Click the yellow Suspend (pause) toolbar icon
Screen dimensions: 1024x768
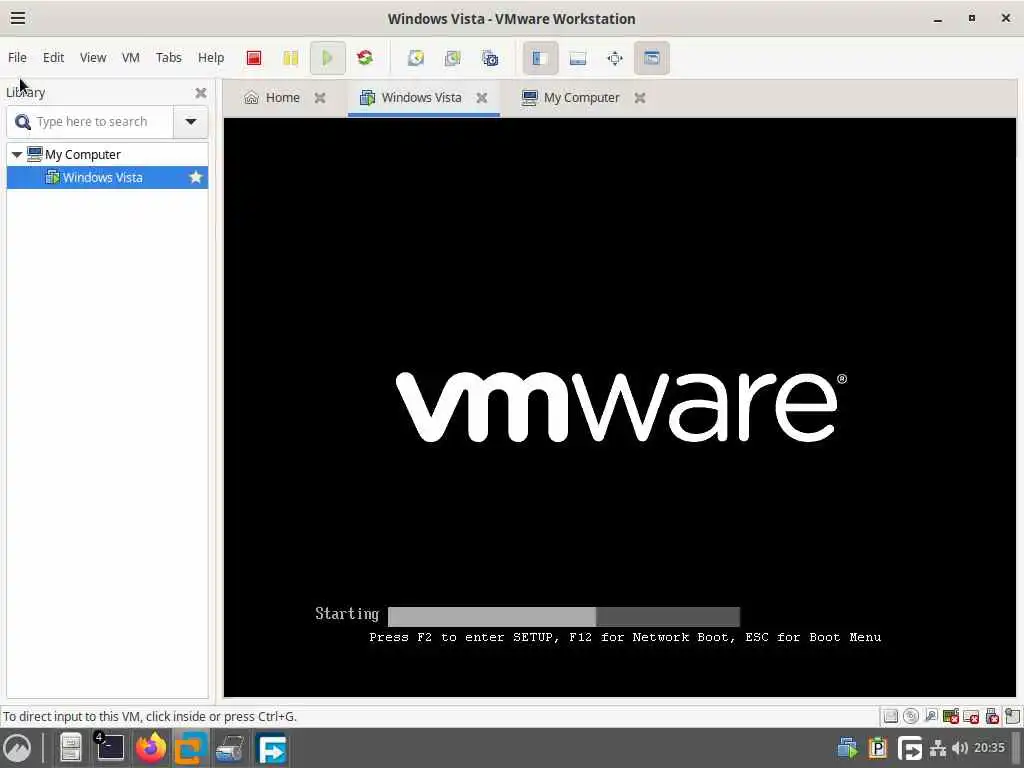tap(291, 58)
